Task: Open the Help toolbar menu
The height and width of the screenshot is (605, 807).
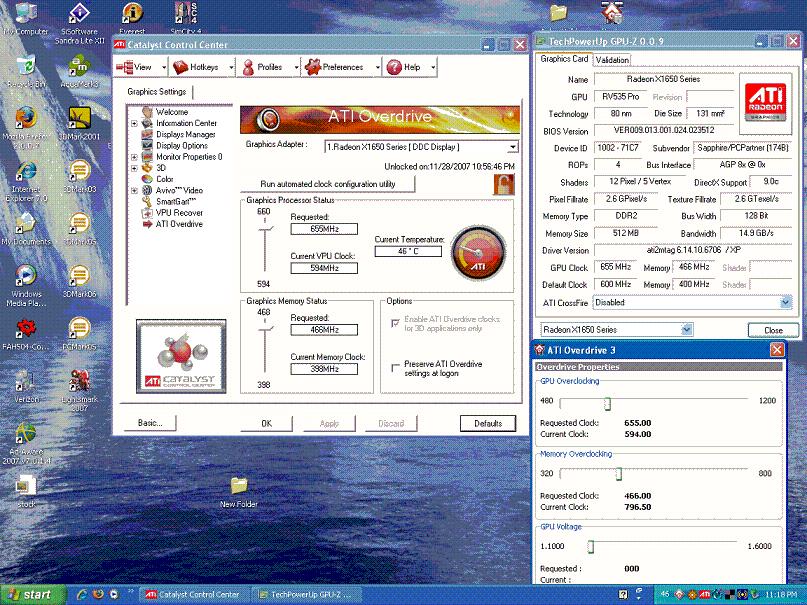Action: point(411,67)
